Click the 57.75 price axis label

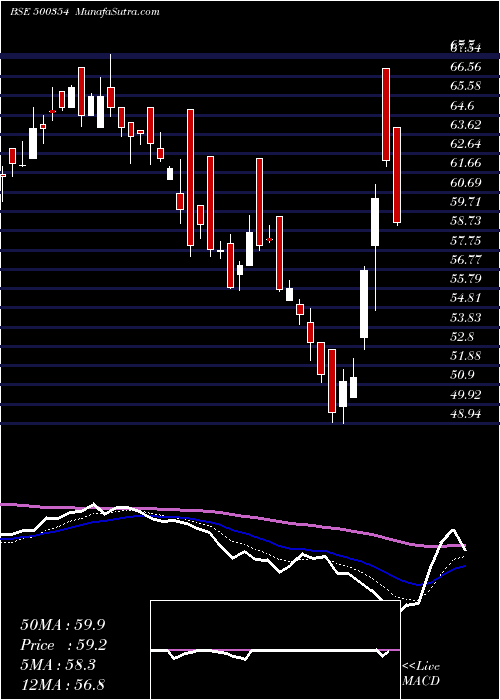[x=466, y=241]
